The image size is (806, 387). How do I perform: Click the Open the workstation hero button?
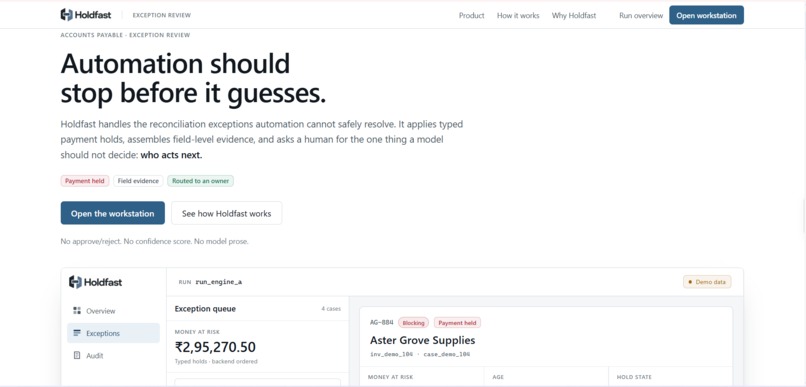(x=113, y=213)
